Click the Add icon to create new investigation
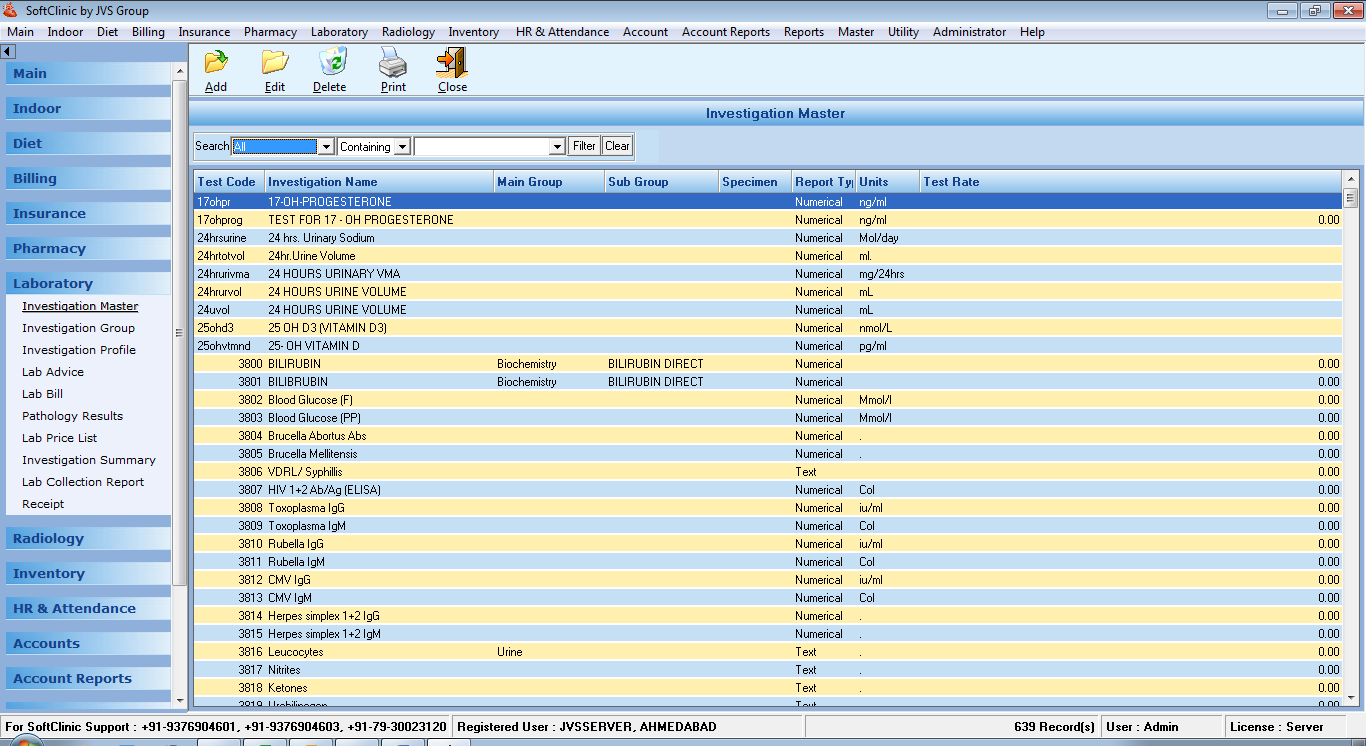The image size is (1366, 746). 215,70
